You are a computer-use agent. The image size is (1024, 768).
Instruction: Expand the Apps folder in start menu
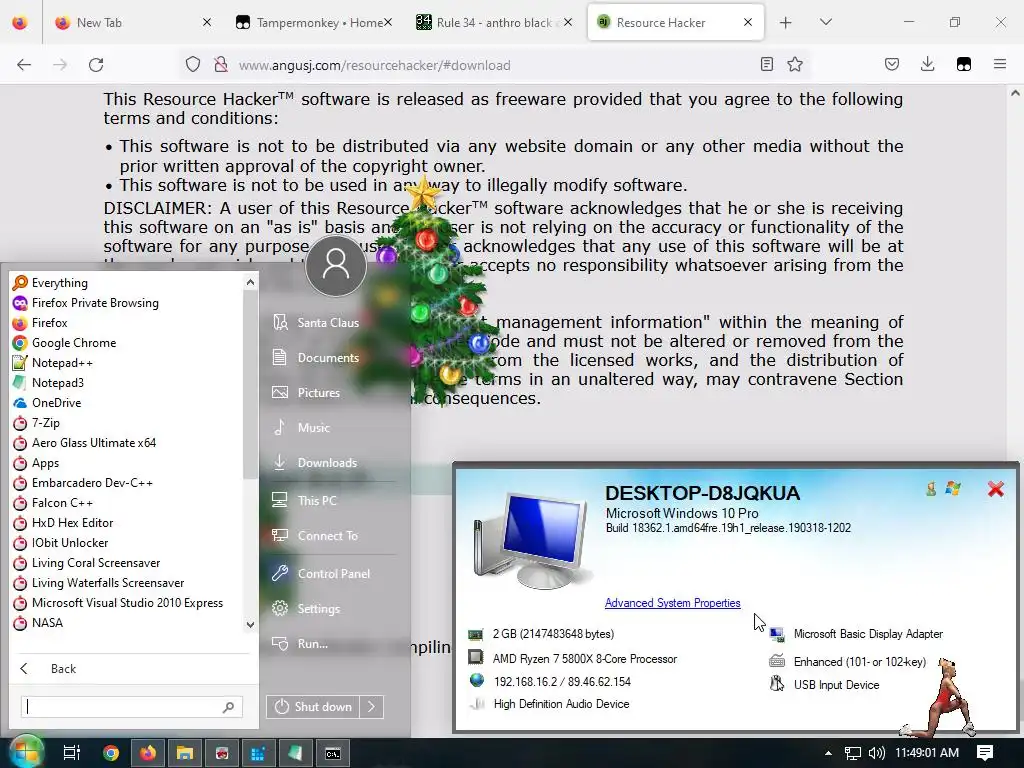[36, 463]
